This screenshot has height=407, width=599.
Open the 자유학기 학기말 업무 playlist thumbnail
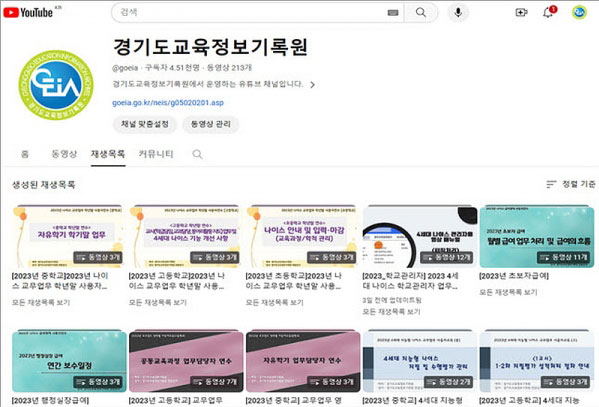68,236
